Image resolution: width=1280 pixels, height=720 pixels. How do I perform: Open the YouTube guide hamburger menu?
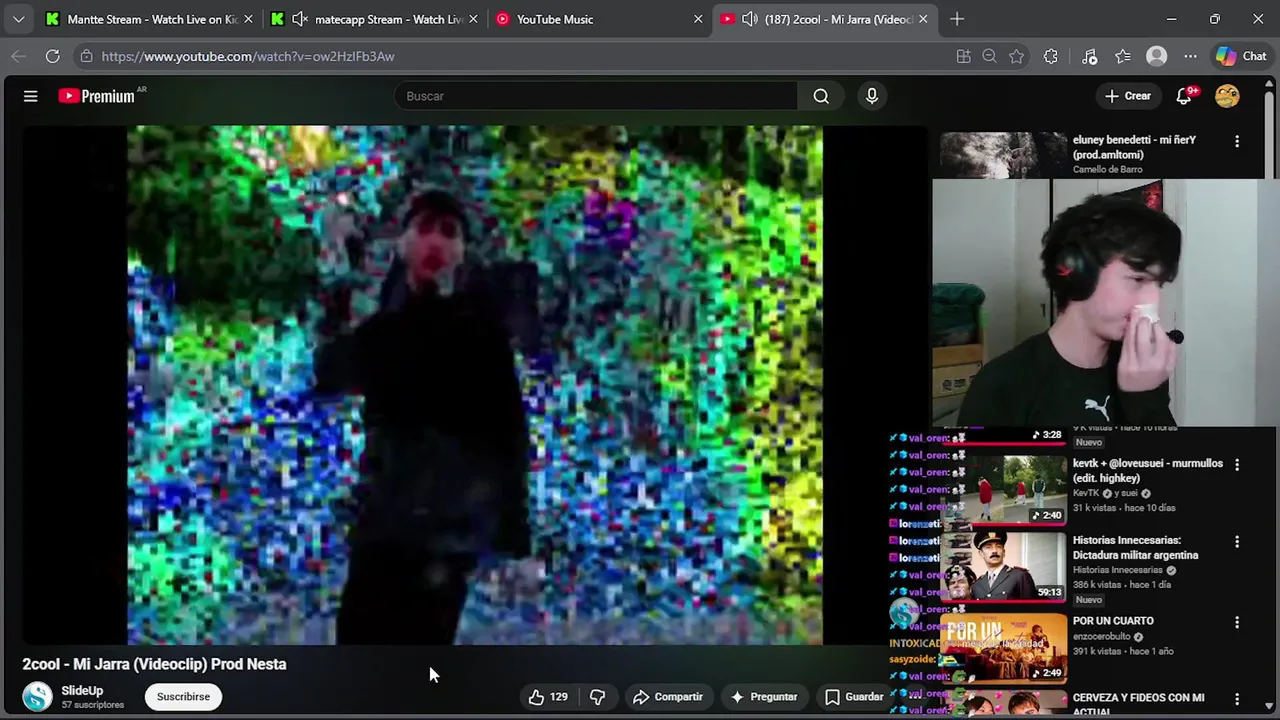[x=30, y=96]
